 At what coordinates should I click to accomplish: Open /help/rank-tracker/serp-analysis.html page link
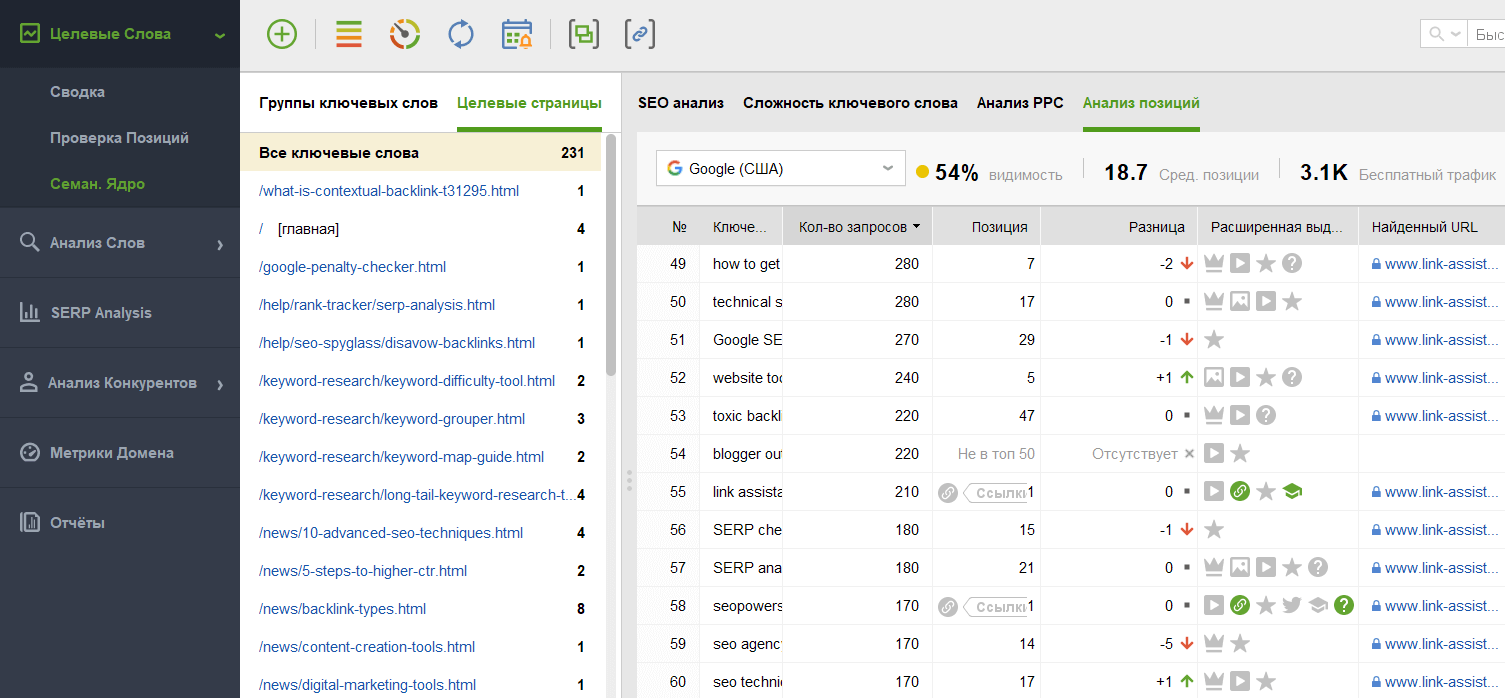point(377,305)
